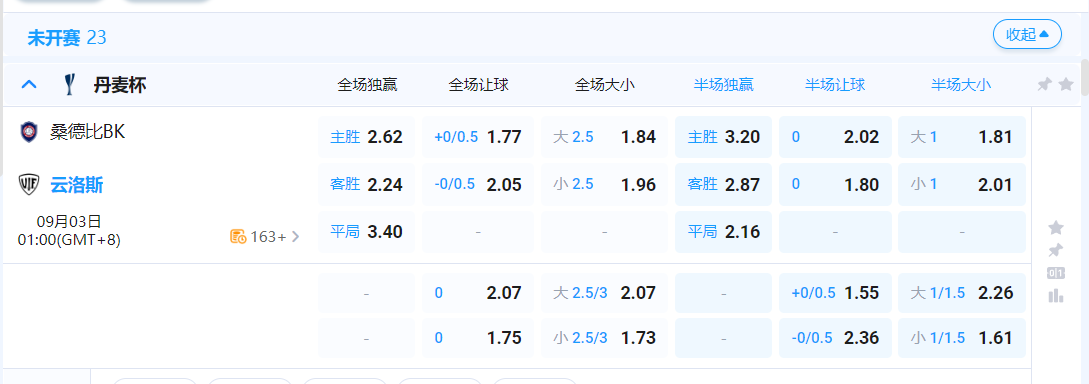
Task: Bet on half-time 客胜 2.87
Action: tap(723, 185)
